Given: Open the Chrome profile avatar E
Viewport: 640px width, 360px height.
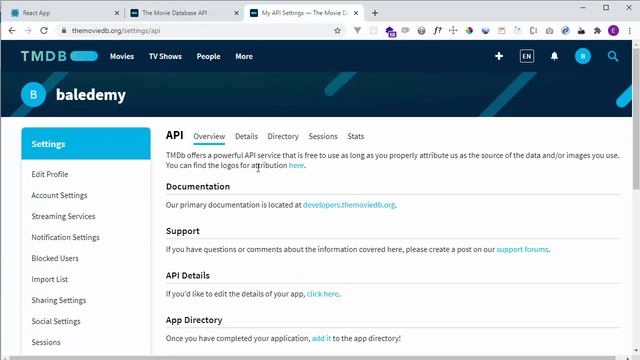Looking at the screenshot, I should tap(613, 31).
